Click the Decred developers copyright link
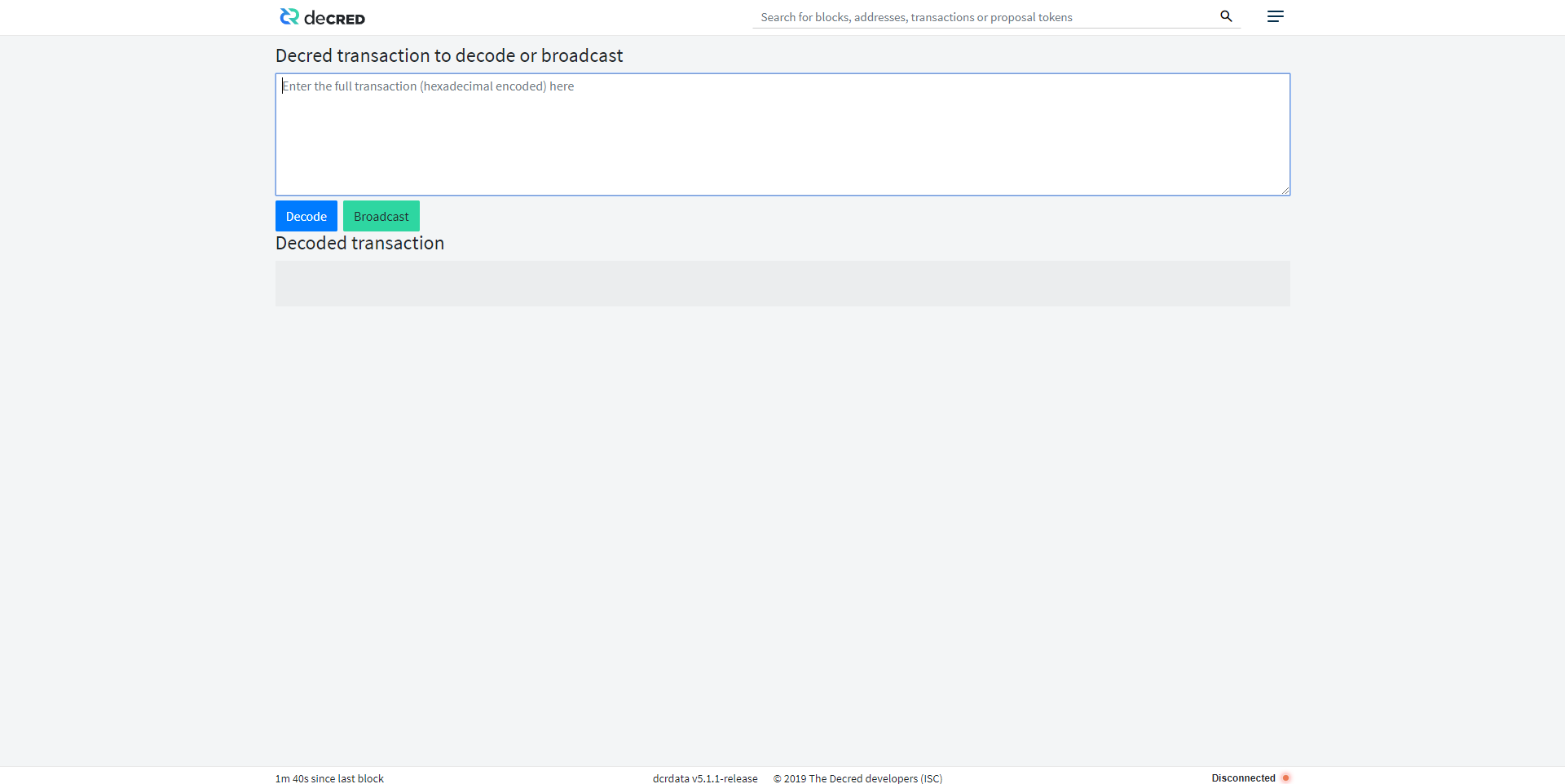 click(x=857, y=779)
